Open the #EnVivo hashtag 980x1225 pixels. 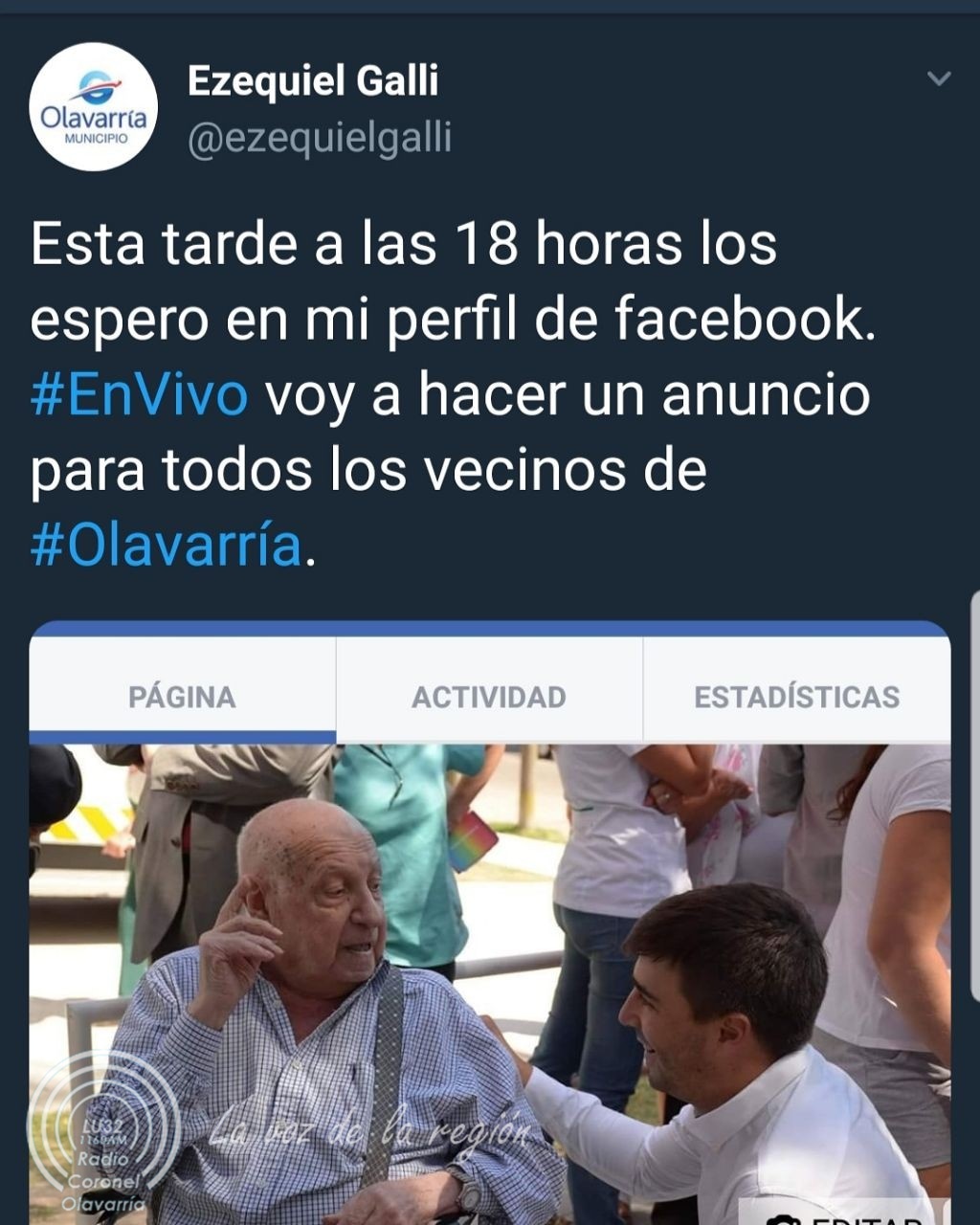(140, 394)
